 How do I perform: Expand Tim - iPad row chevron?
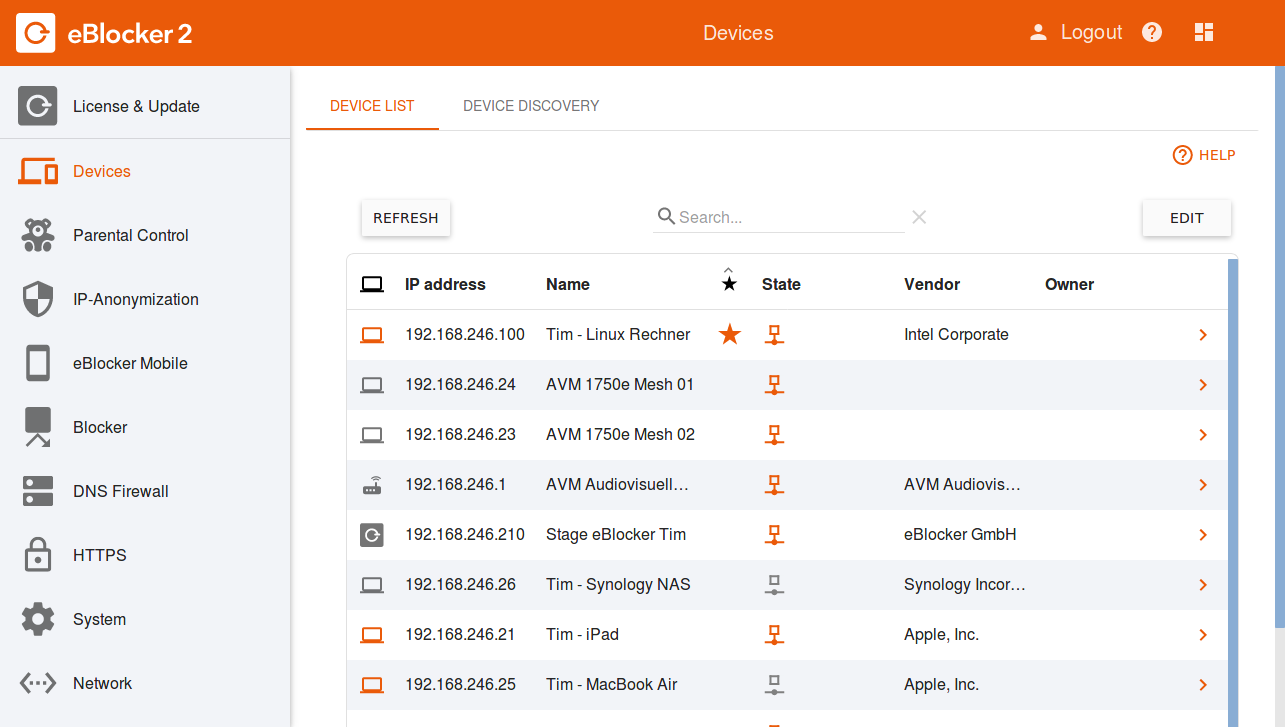click(1203, 635)
